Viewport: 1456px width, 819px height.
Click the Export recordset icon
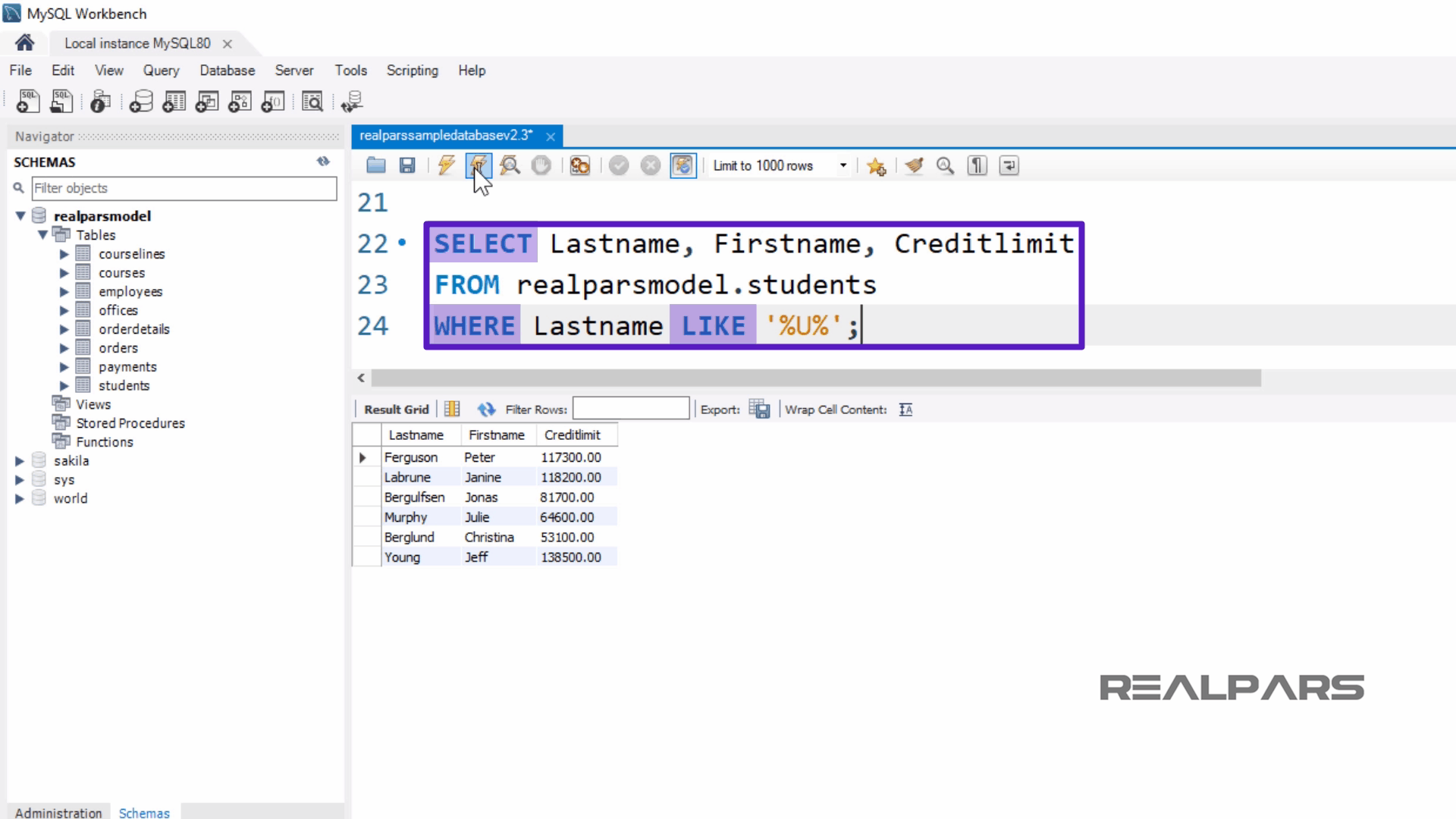(x=759, y=409)
